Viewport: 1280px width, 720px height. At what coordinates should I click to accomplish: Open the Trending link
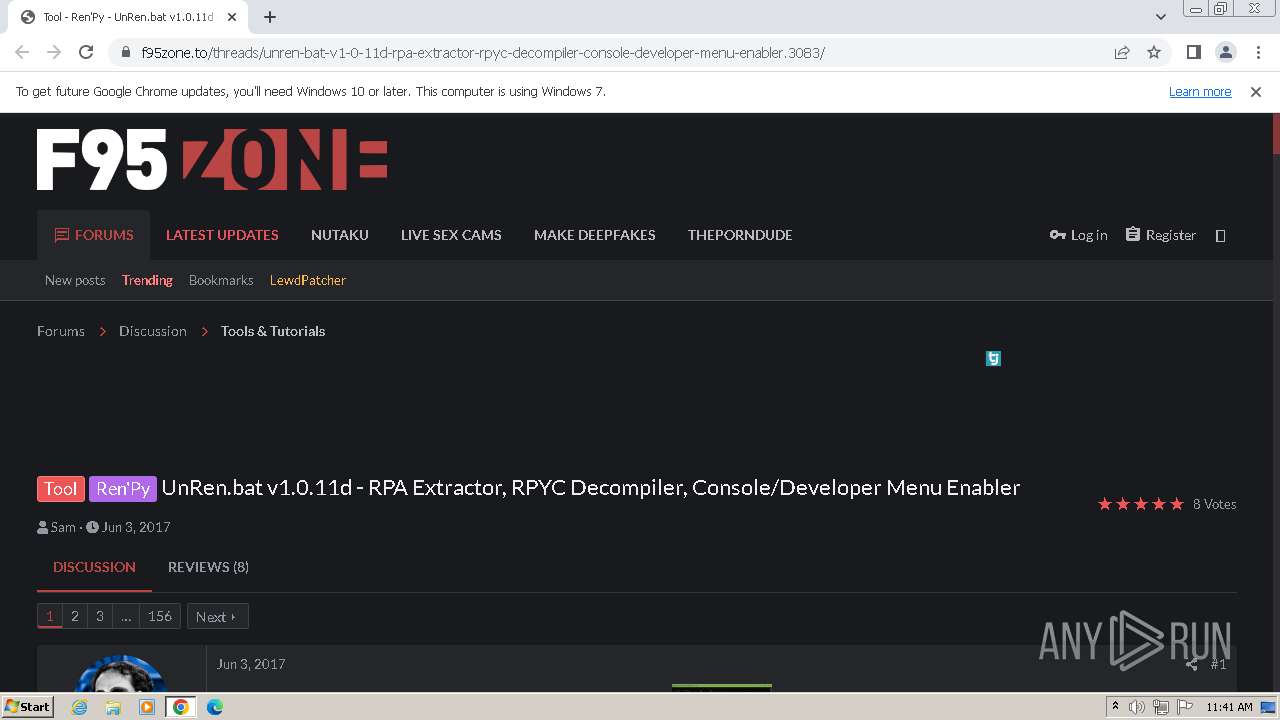pos(147,280)
